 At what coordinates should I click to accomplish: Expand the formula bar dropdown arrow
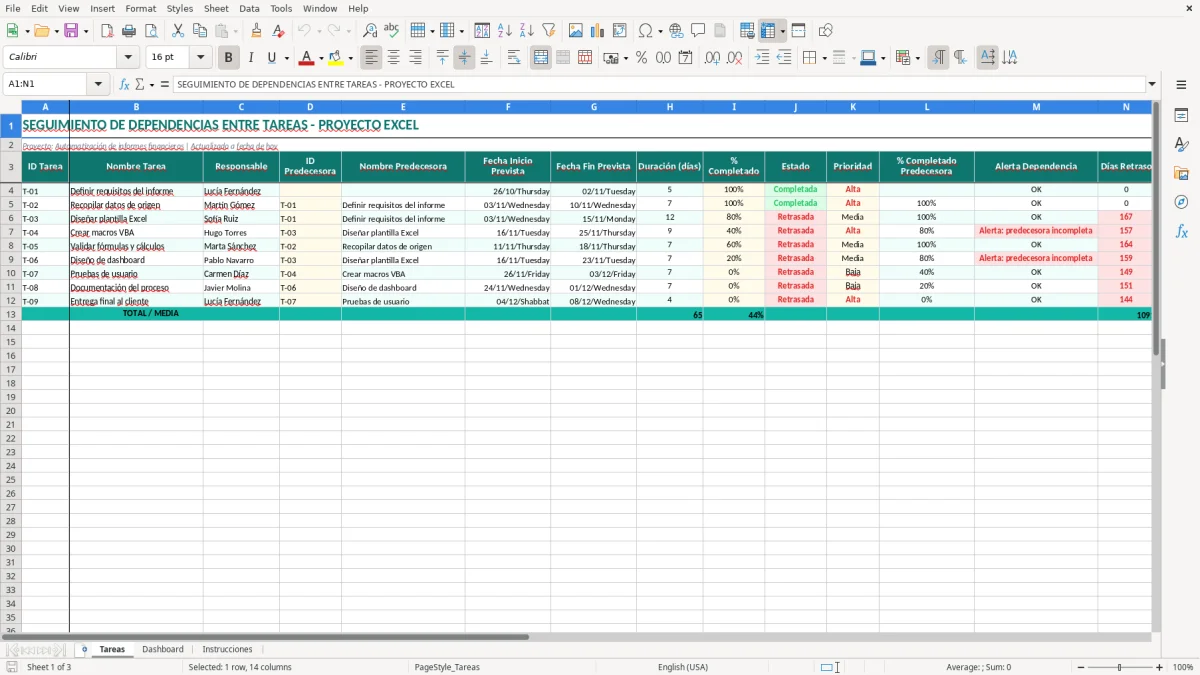[x=1152, y=84]
